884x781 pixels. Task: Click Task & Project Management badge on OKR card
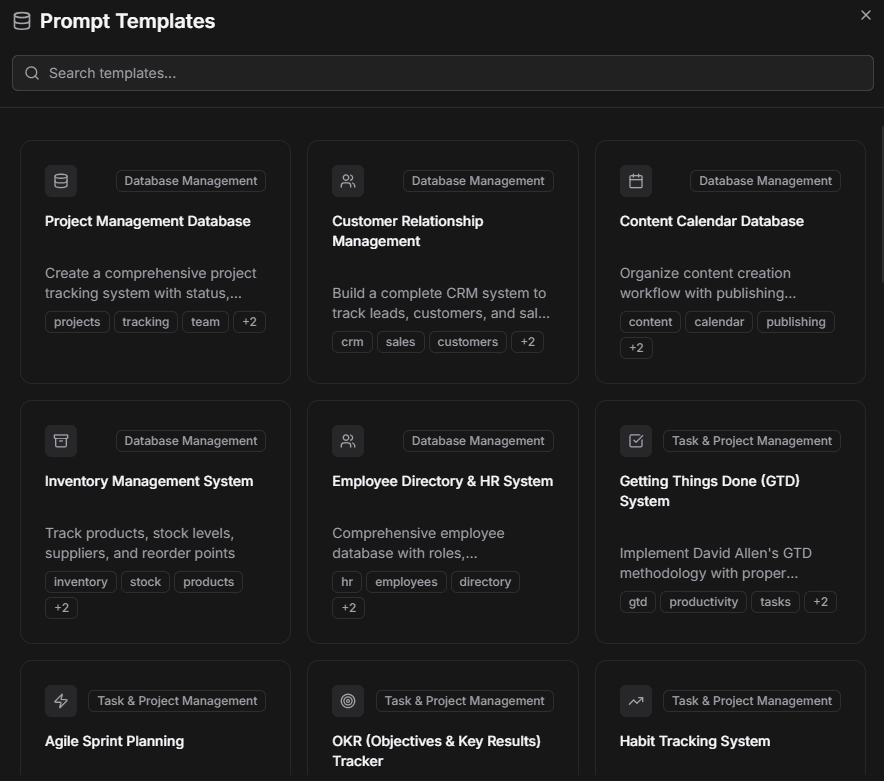coord(465,701)
